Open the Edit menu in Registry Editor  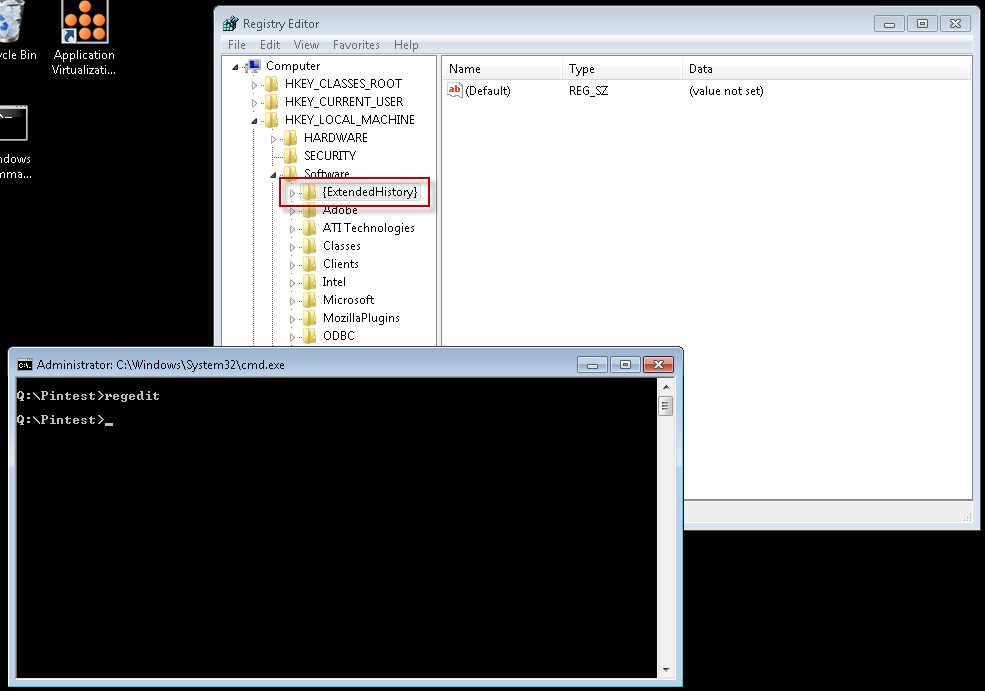click(x=270, y=45)
